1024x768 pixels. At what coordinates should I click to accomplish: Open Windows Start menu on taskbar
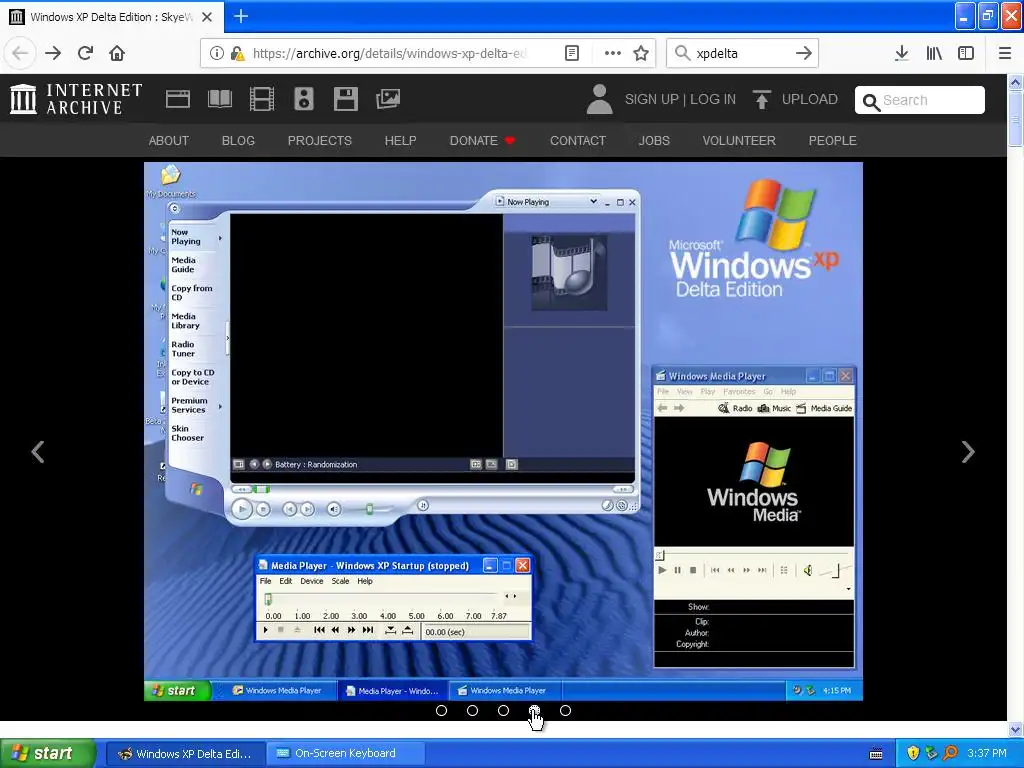pos(48,753)
